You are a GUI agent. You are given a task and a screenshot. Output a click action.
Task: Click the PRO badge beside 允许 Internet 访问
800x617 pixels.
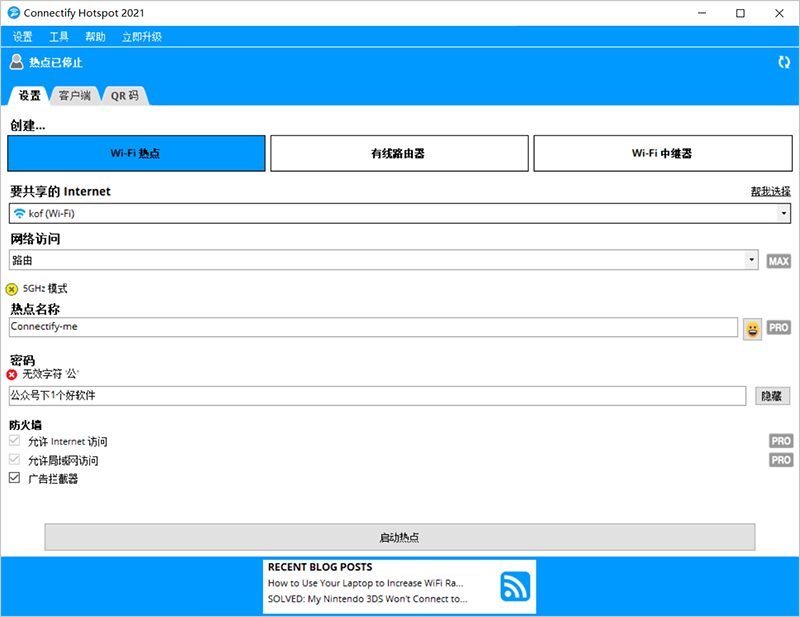click(x=779, y=441)
